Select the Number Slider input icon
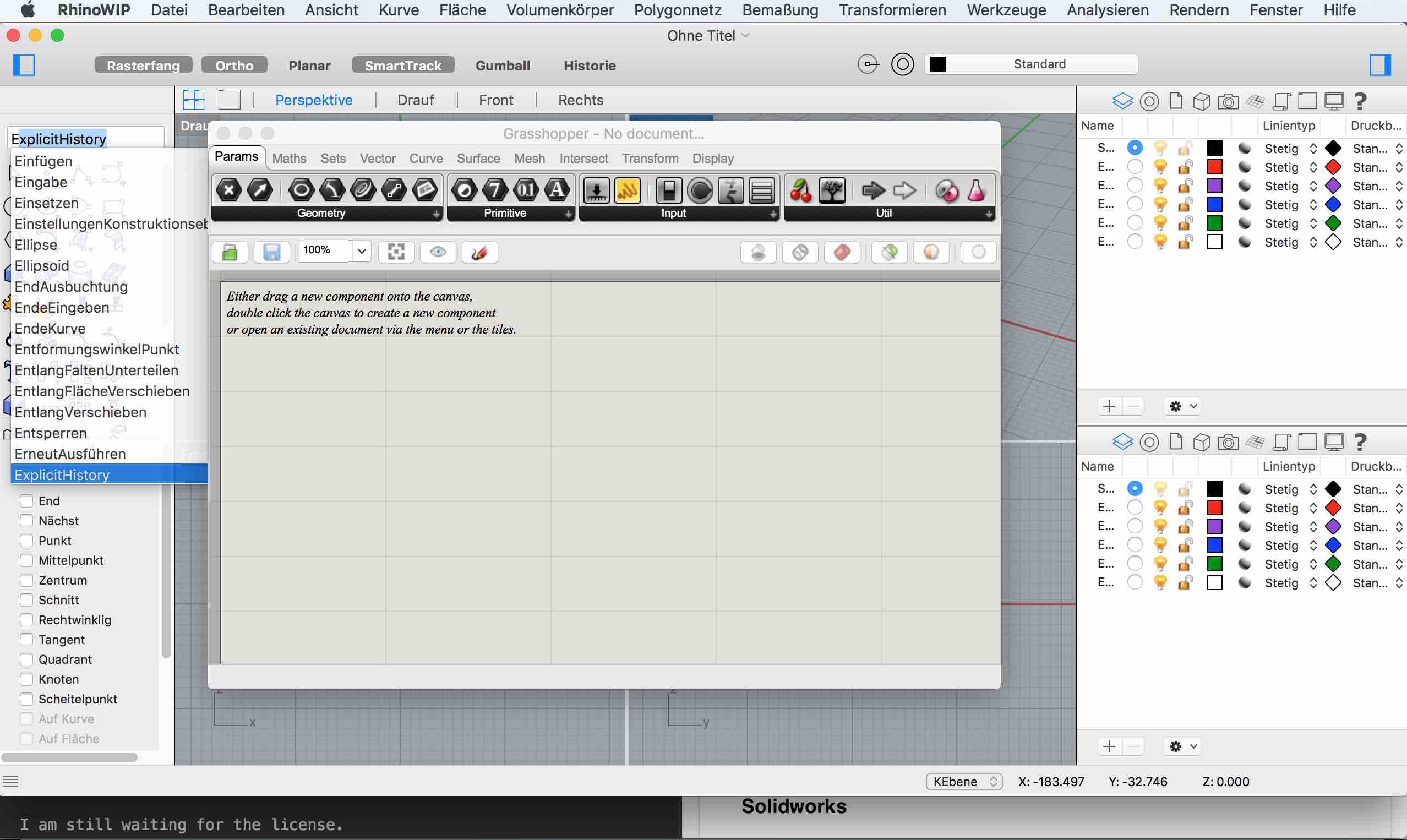The height and width of the screenshot is (840, 1407). tap(597, 191)
